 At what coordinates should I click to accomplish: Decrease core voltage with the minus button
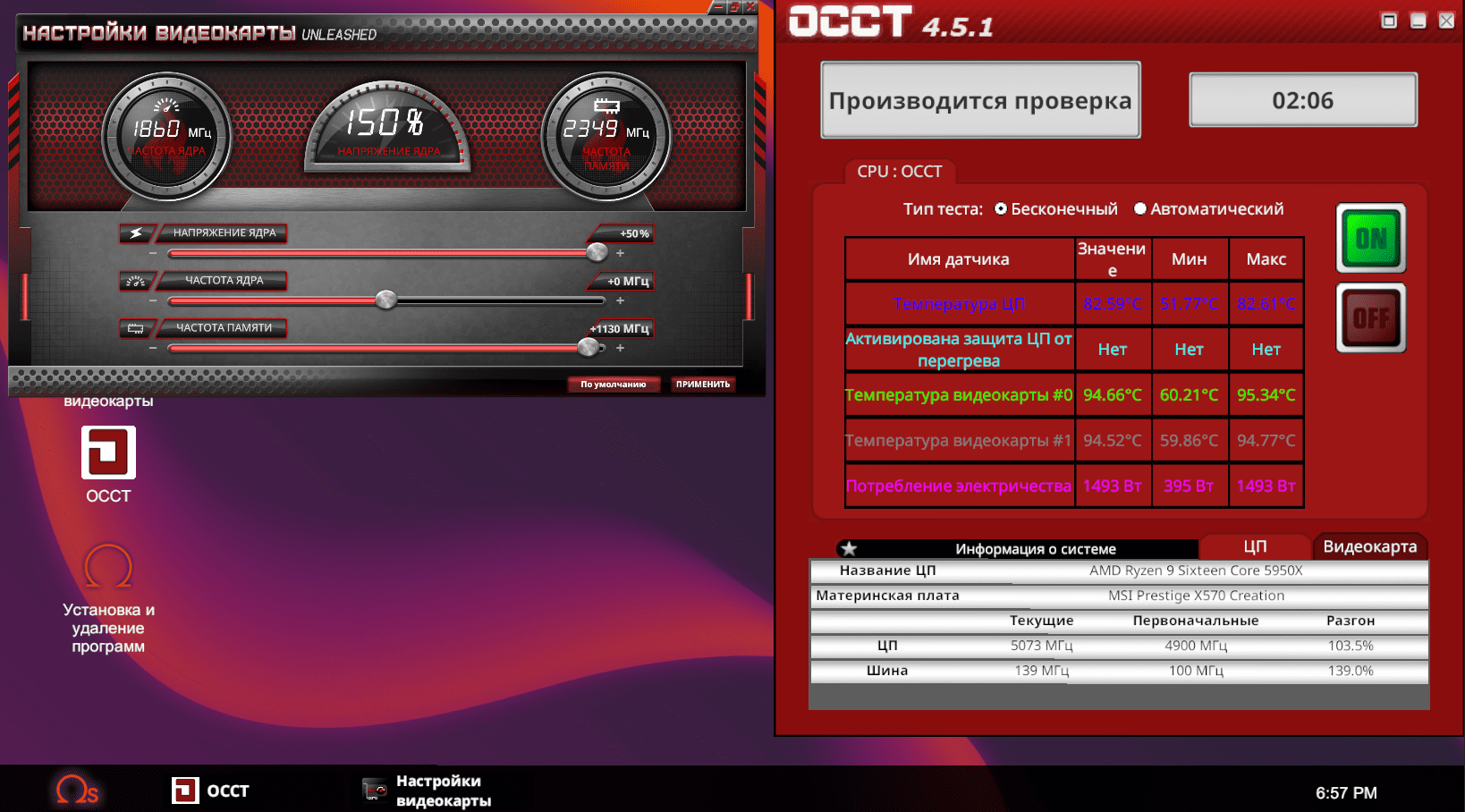153,253
